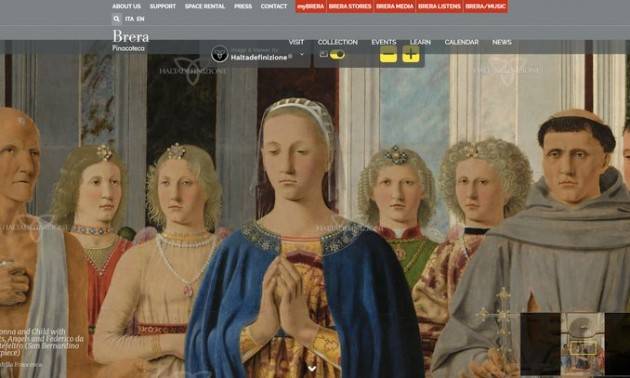Open the Learn menu
The height and width of the screenshot is (378, 630).
tap(420, 42)
